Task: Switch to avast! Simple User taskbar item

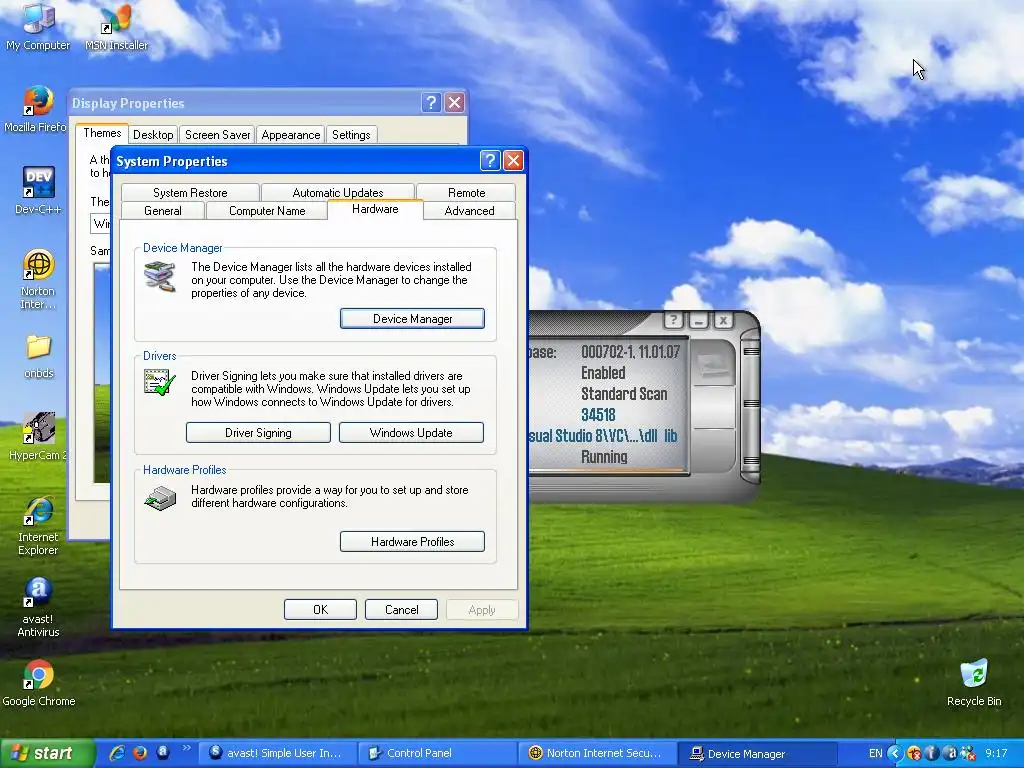Action: coord(276,753)
